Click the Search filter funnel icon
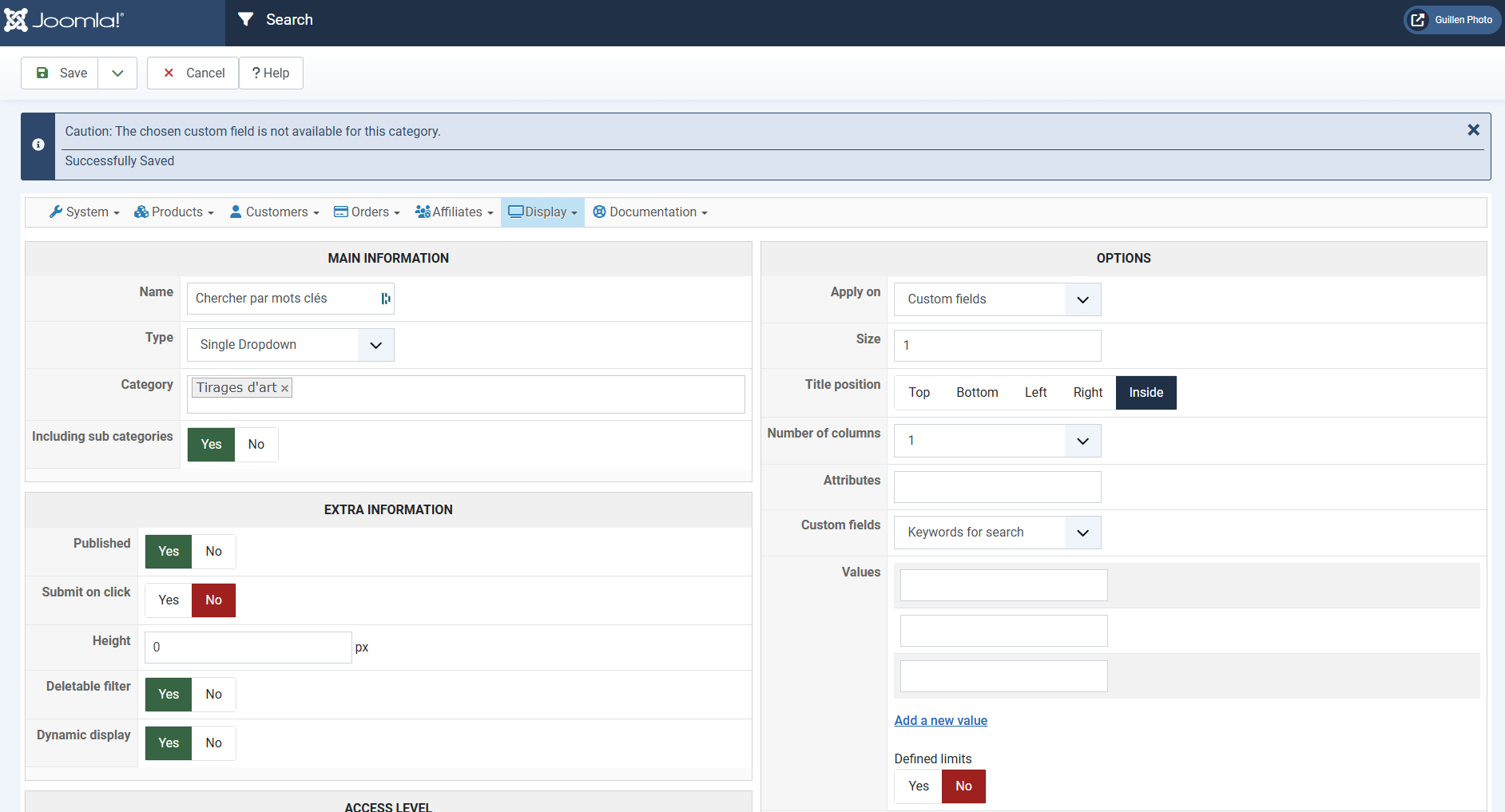Screen dimensions: 1505x812 246,19
